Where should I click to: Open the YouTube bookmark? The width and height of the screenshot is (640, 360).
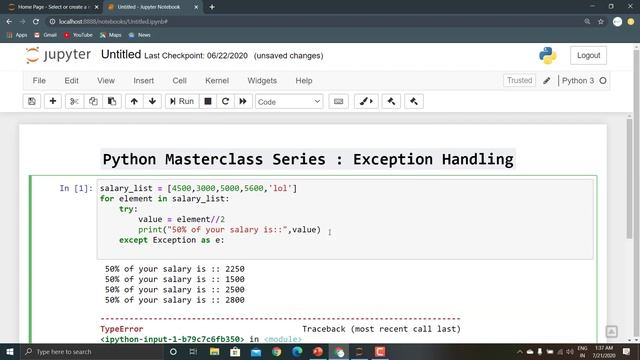78,35
